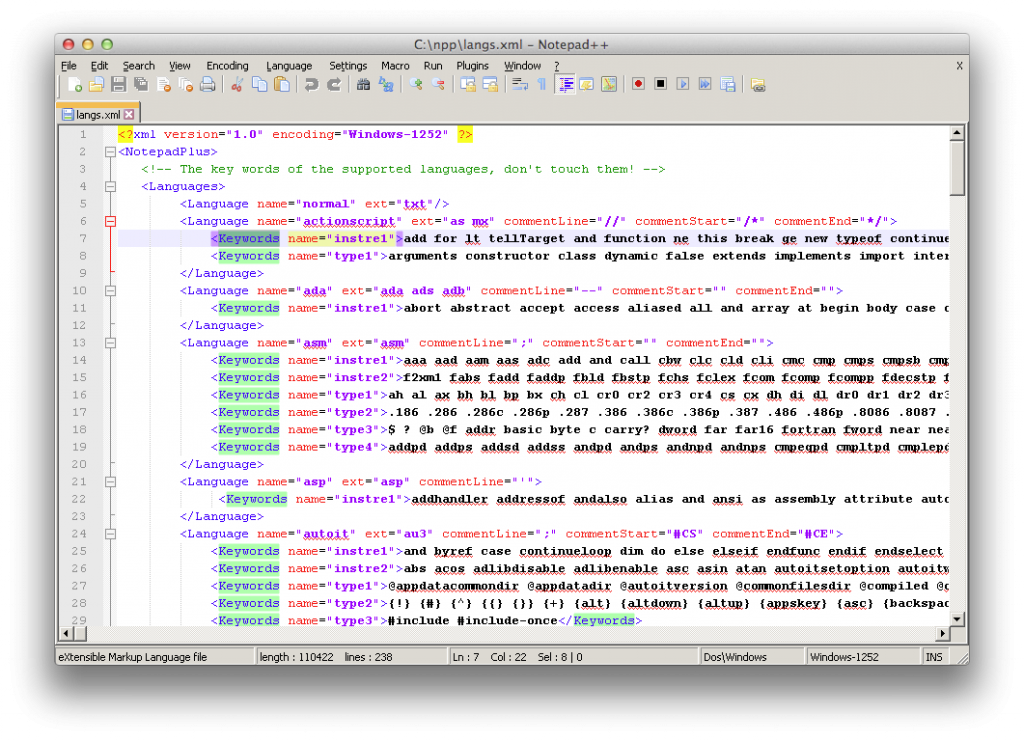1024x741 pixels.
Task: Click the horizontal scrollbar left arrow
Action: (66, 633)
